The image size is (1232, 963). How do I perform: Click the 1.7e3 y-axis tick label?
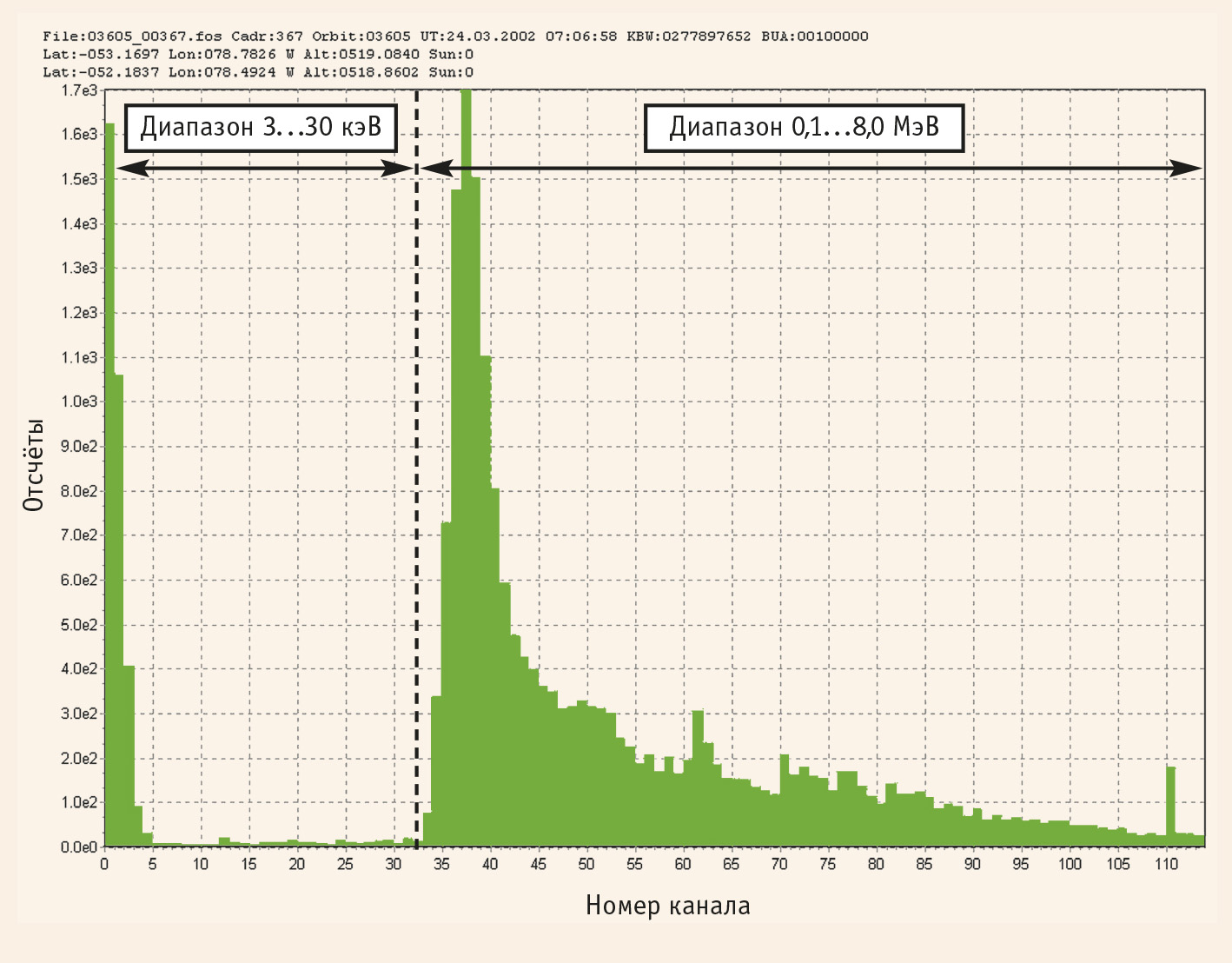pyautogui.click(x=79, y=90)
